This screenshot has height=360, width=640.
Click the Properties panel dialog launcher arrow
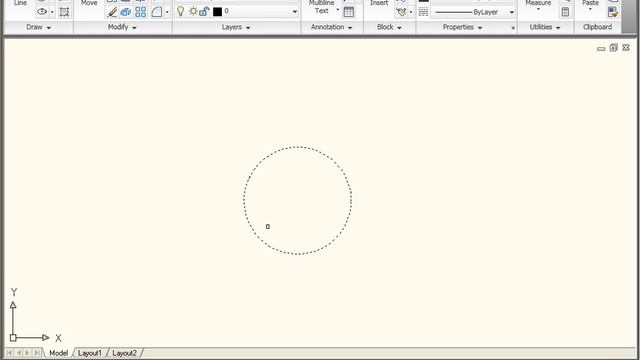pos(513,28)
